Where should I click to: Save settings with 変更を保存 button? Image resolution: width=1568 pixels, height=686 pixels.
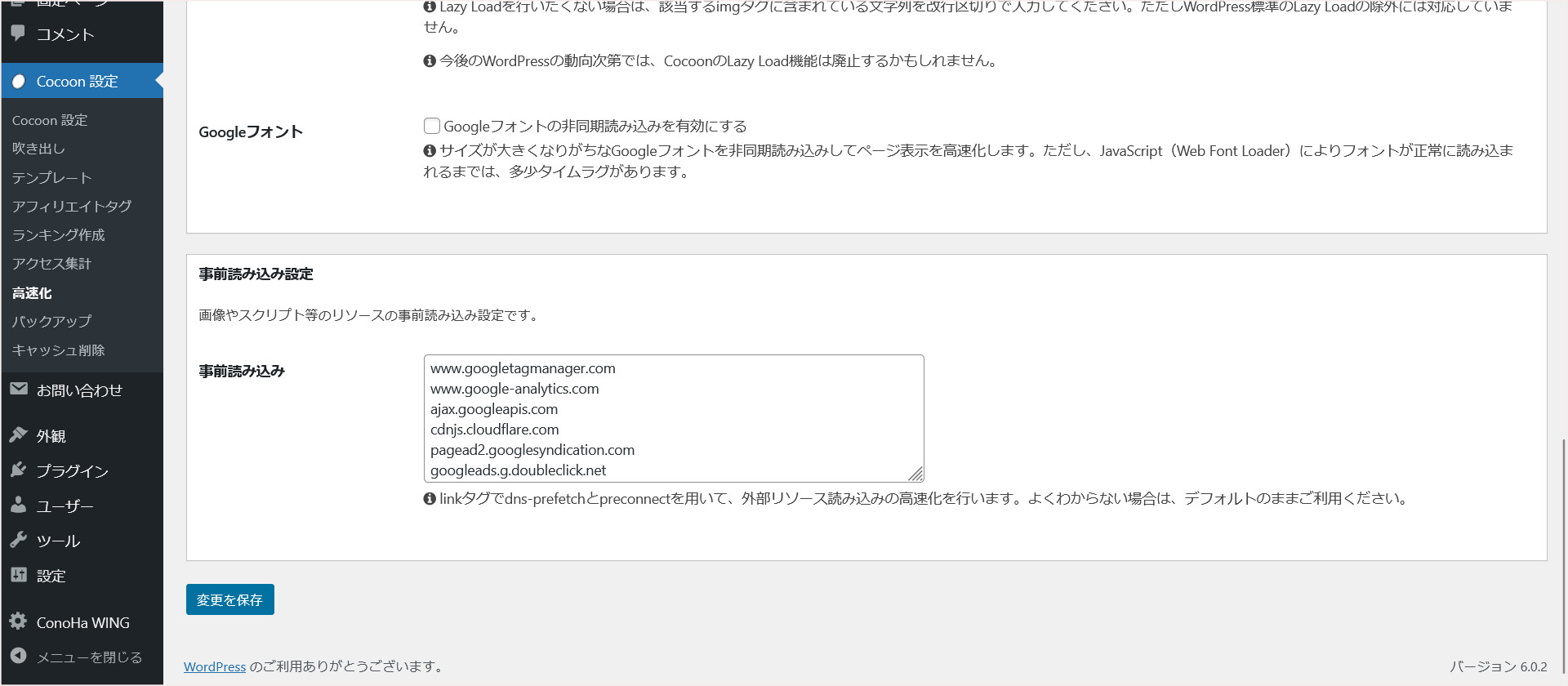click(x=230, y=599)
